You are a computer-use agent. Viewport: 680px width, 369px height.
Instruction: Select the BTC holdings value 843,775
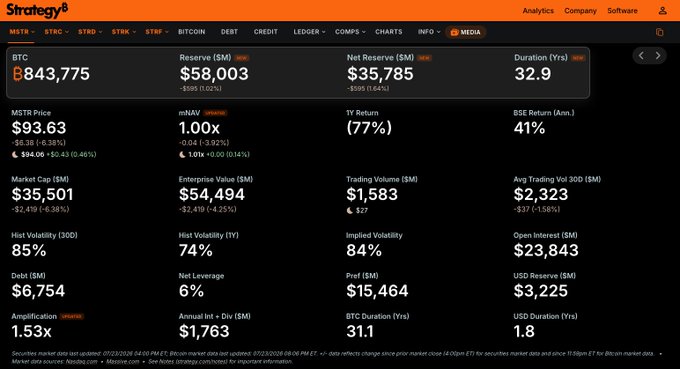pos(56,74)
